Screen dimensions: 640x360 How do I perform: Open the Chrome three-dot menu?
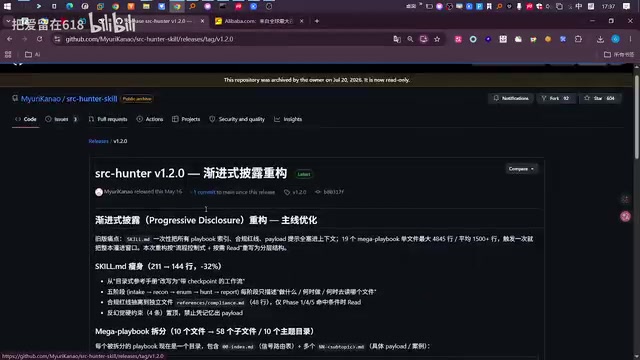(630, 39)
